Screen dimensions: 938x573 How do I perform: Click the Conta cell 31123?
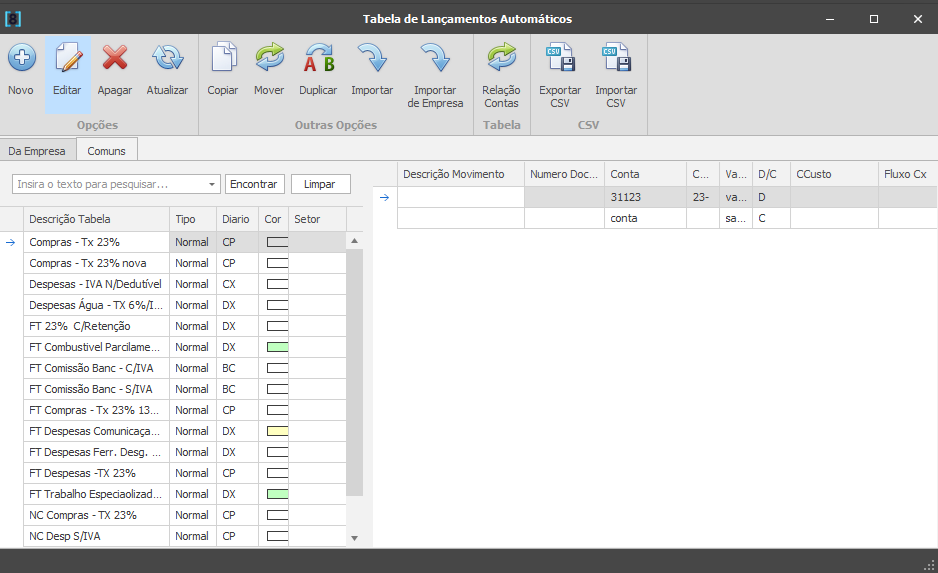click(645, 197)
